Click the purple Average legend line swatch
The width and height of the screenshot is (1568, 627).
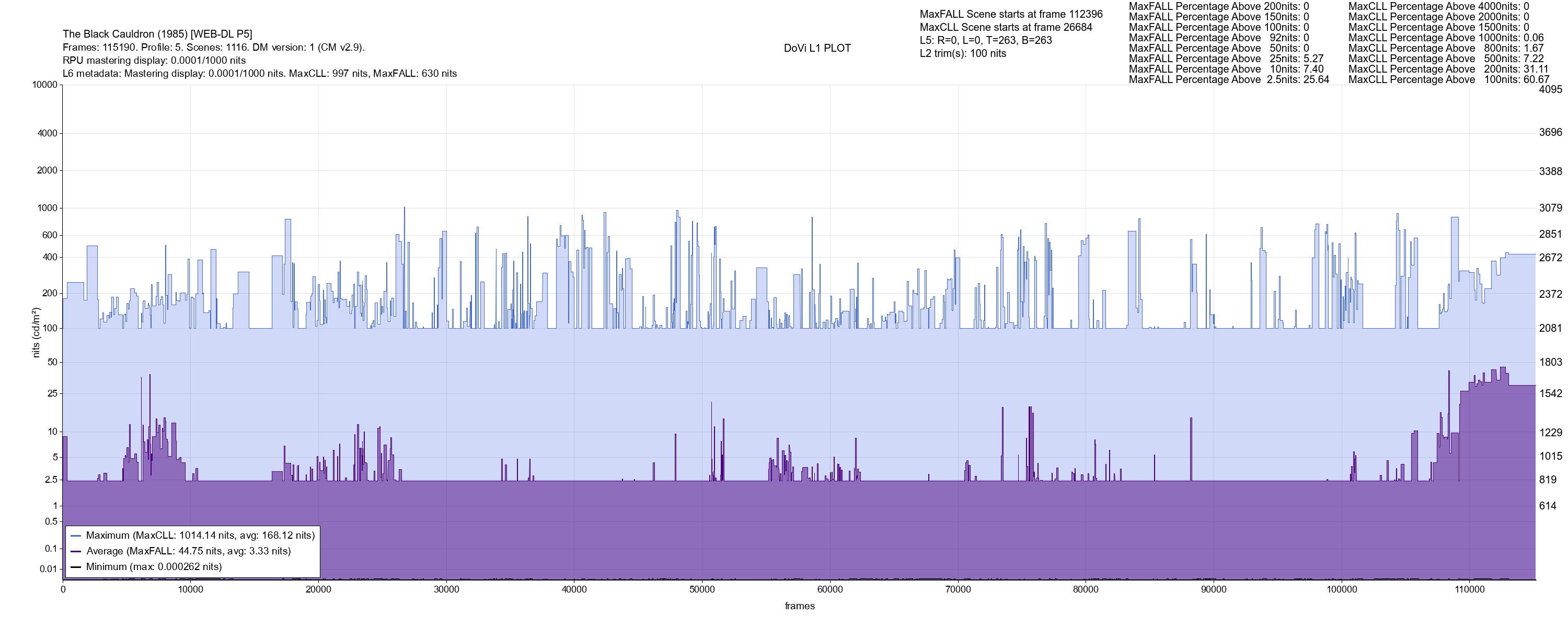click(x=76, y=552)
